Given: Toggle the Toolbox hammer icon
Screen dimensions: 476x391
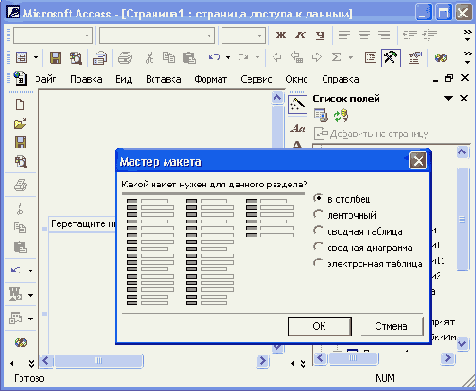Looking at the screenshot, I should point(390,58).
